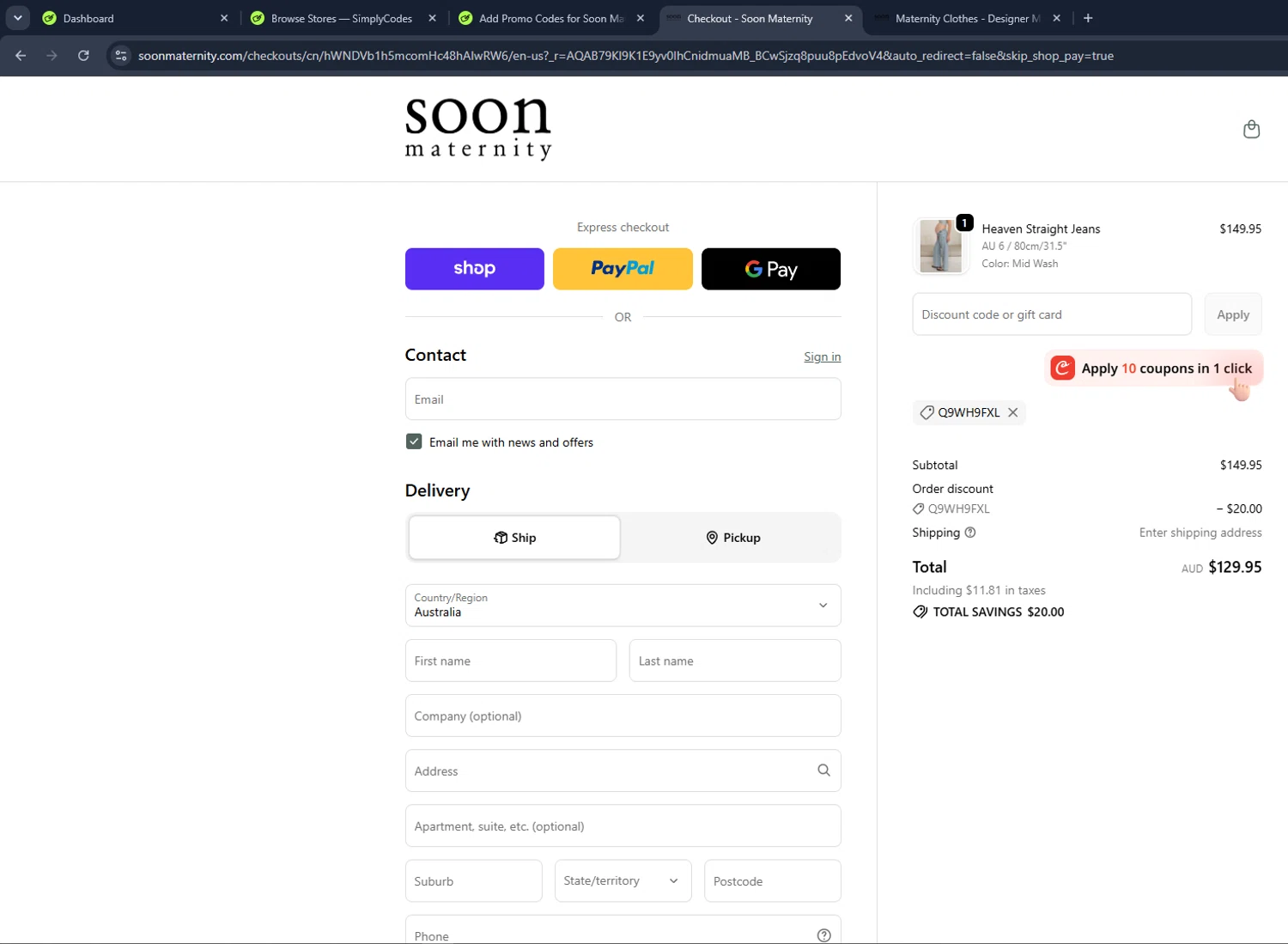Viewport: 1288px width, 944px height.
Task: Remove the applied Q9WH9FXL discount code
Action: point(1013,412)
